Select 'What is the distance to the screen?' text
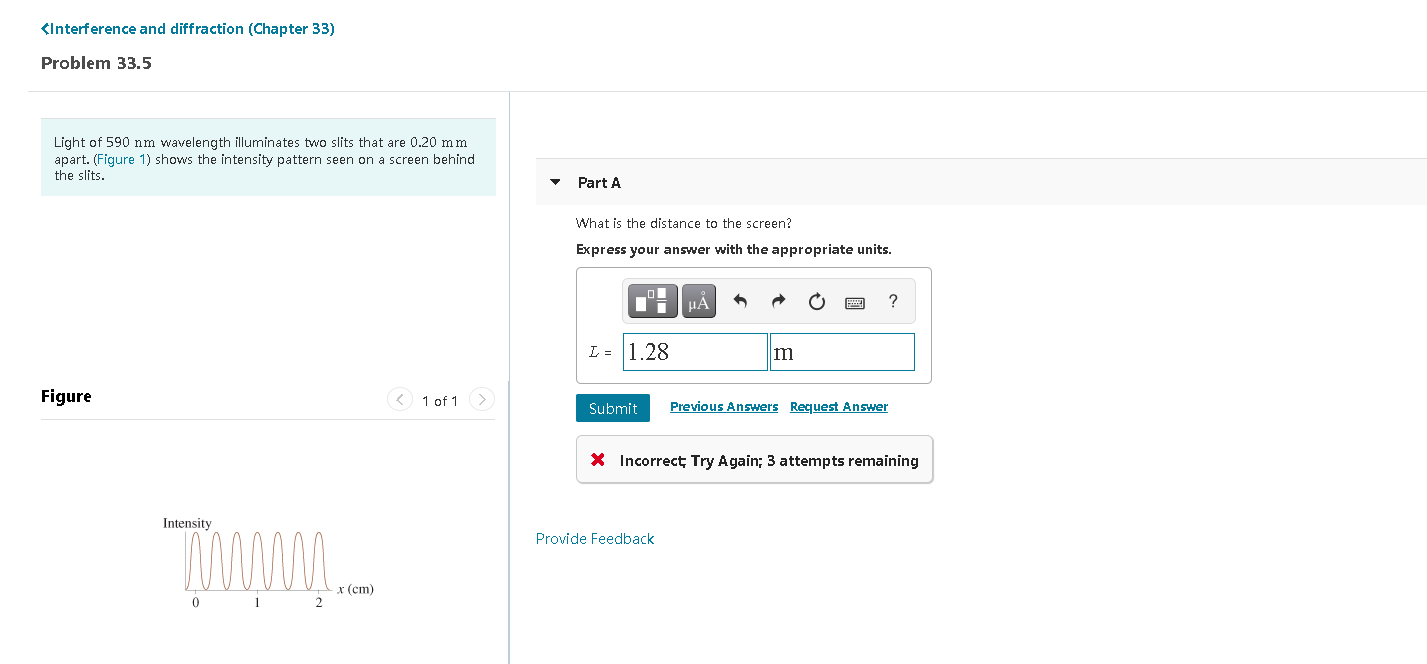Image resolution: width=1427 pixels, height=664 pixels. 684,224
